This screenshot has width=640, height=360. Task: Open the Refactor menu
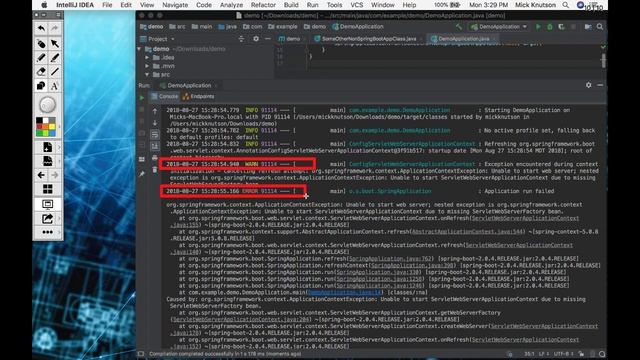click(x=263, y=5)
